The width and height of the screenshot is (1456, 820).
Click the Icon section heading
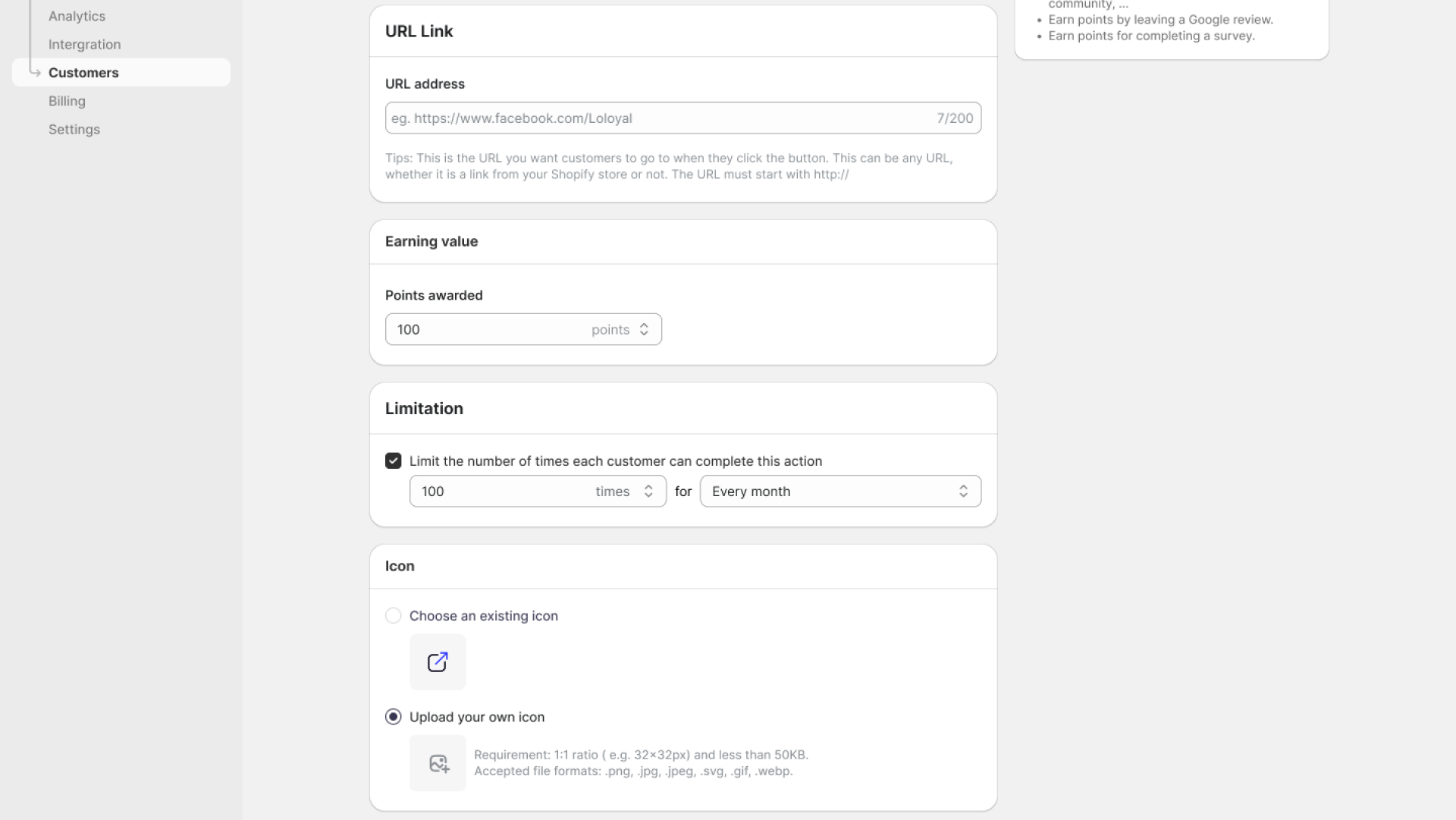[x=400, y=566]
